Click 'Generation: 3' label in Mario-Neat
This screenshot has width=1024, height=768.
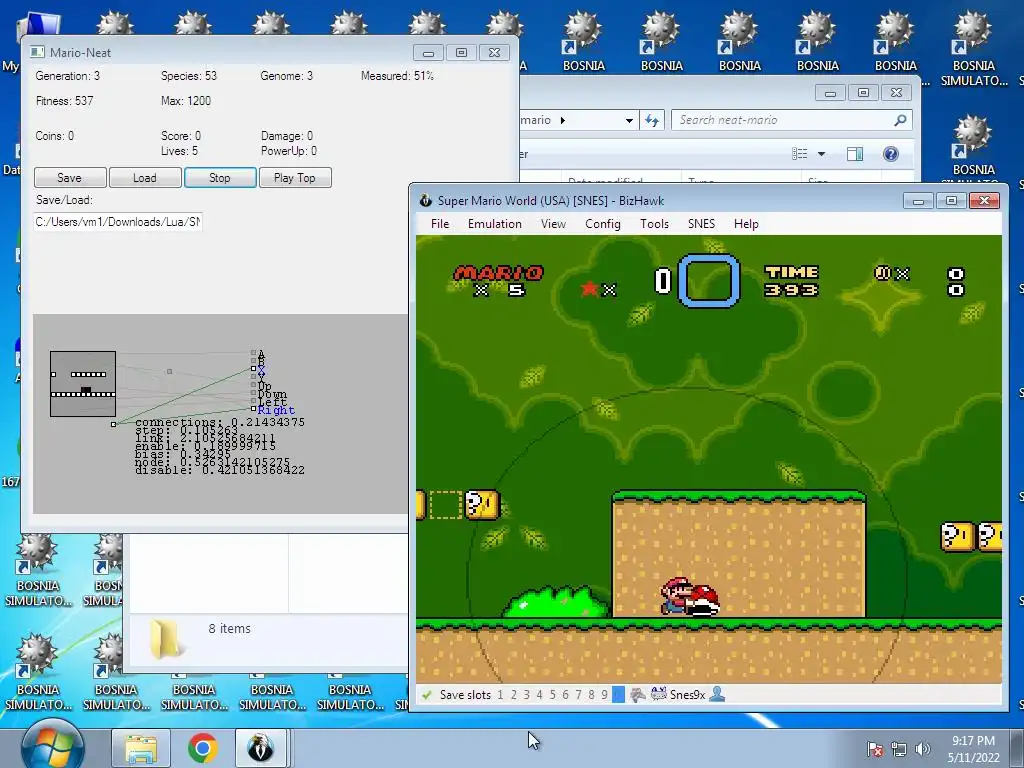point(68,76)
